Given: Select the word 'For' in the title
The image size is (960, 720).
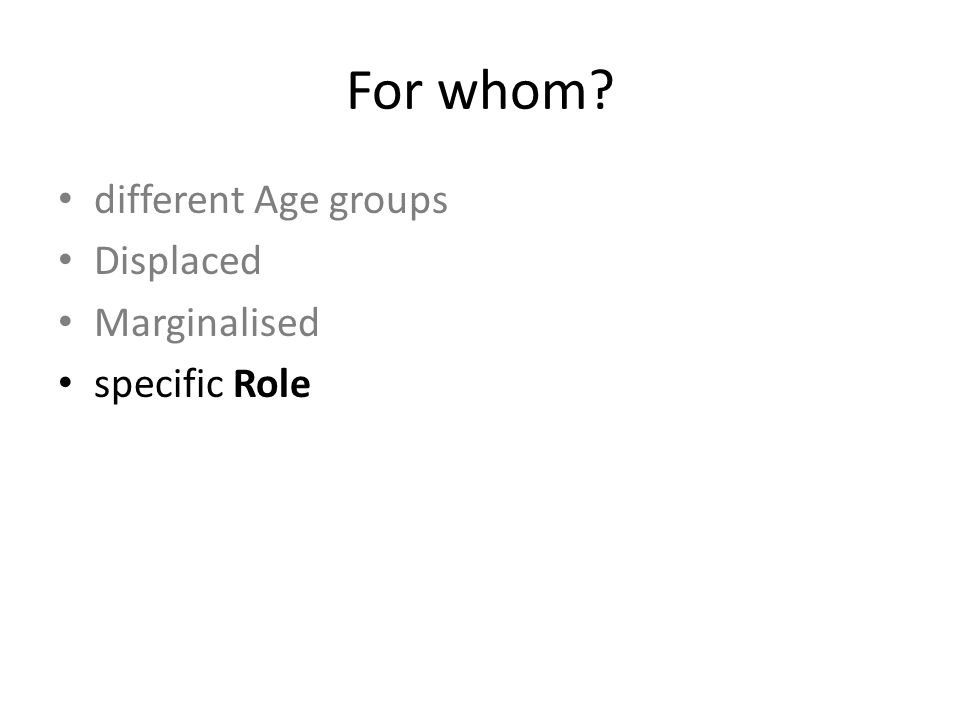Looking at the screenshot, I should (x=384, y=91).
